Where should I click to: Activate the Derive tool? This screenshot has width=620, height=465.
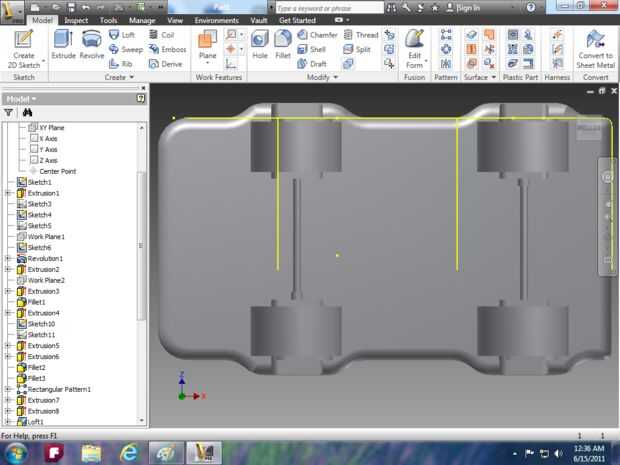pos(165,64)
